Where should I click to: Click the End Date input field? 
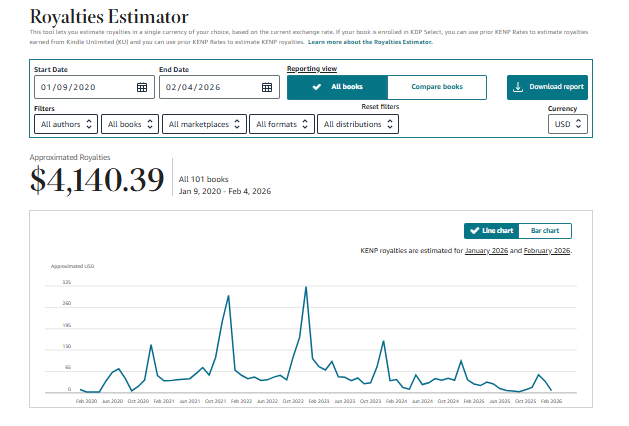[x=207, y=87]
